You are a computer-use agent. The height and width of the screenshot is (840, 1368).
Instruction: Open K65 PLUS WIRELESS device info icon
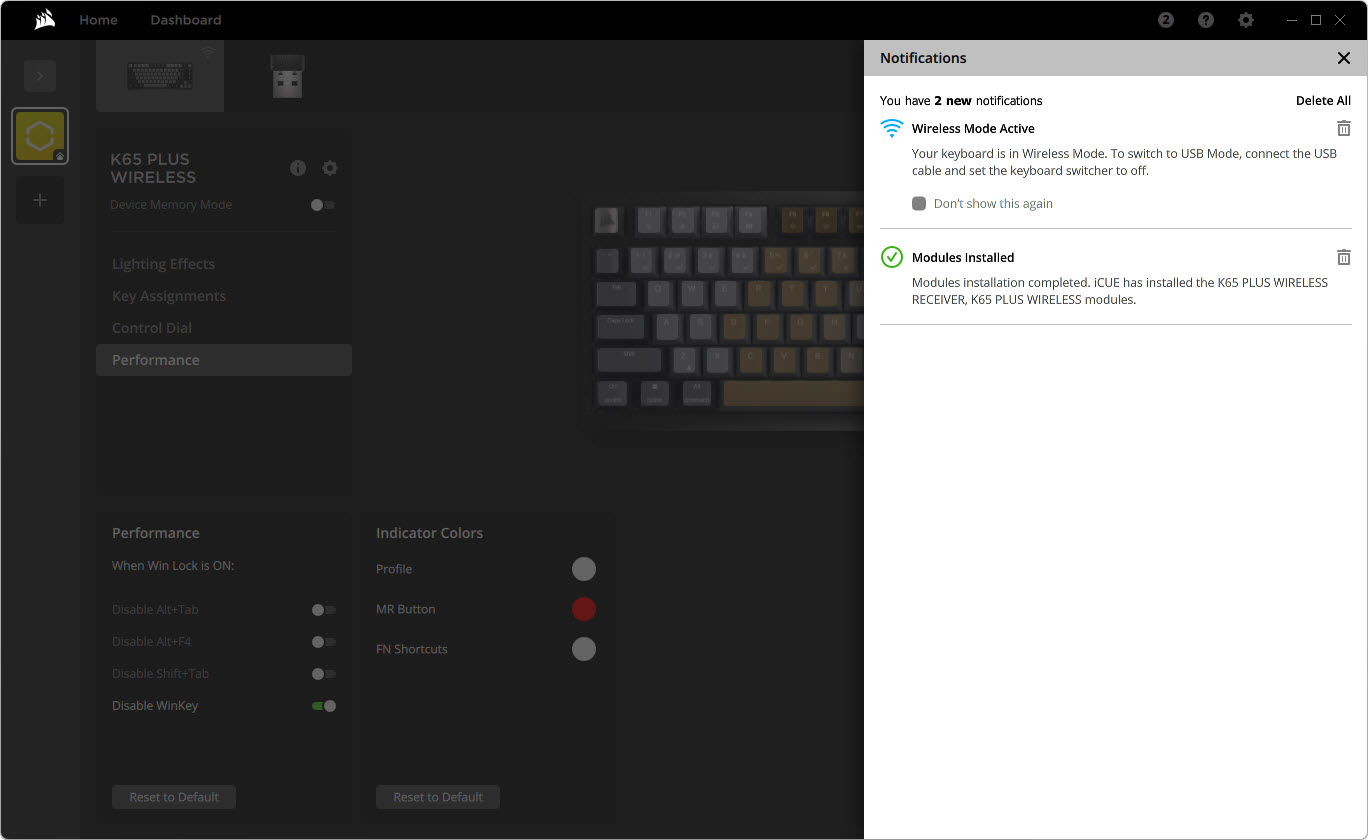pos(298,168)
